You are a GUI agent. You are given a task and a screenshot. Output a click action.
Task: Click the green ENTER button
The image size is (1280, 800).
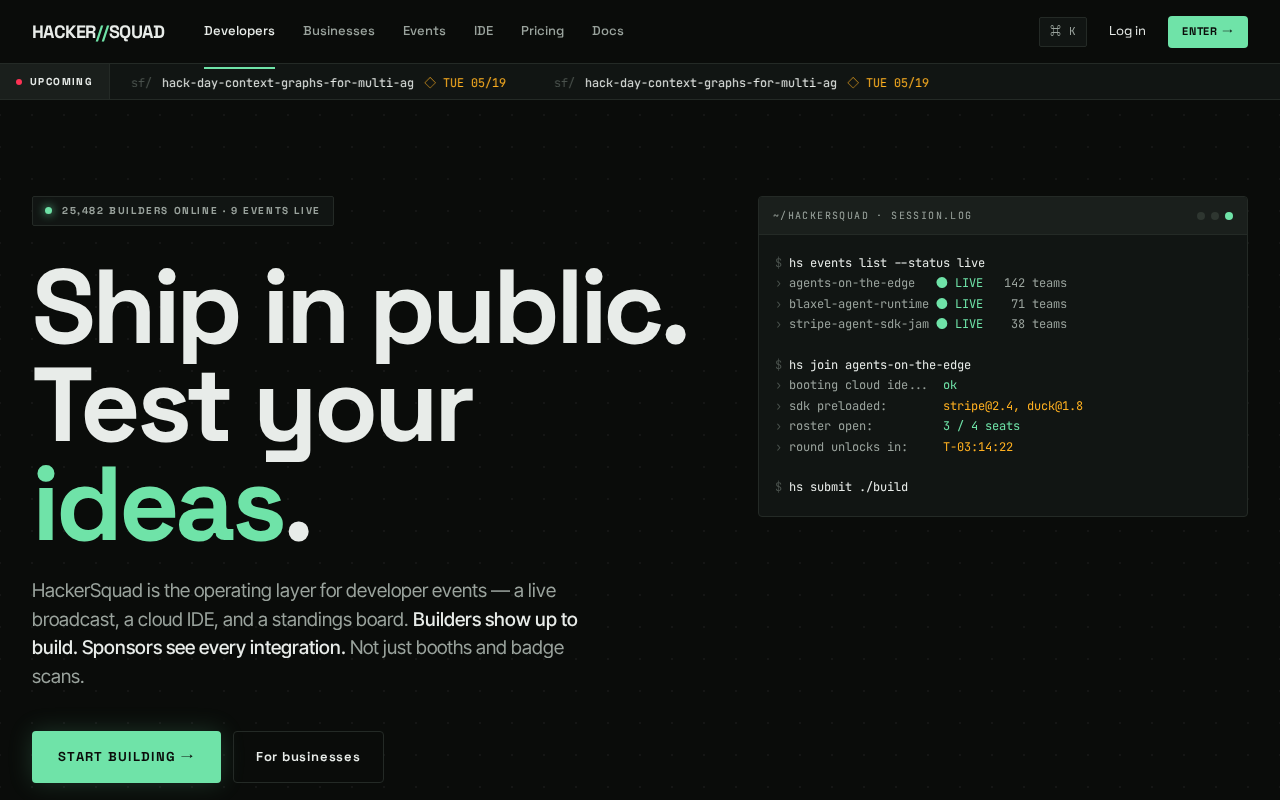click(1208, 32)
